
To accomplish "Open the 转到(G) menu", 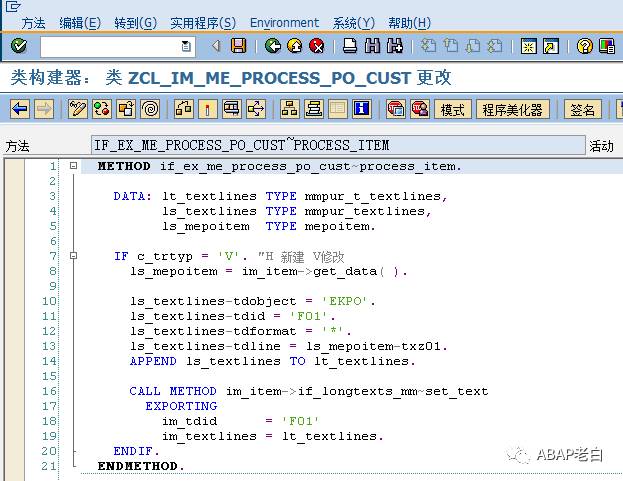I will click(x=135, y=23).
